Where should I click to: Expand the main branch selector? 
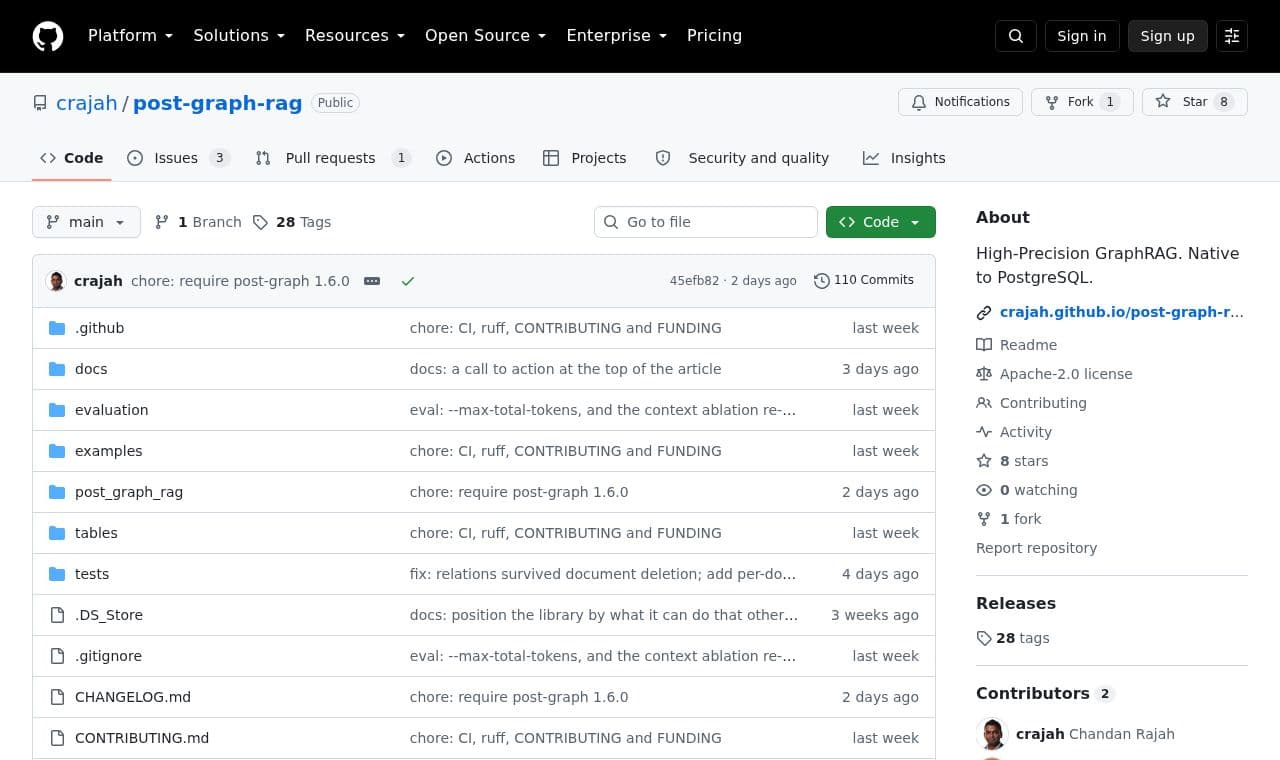point(86,222)
